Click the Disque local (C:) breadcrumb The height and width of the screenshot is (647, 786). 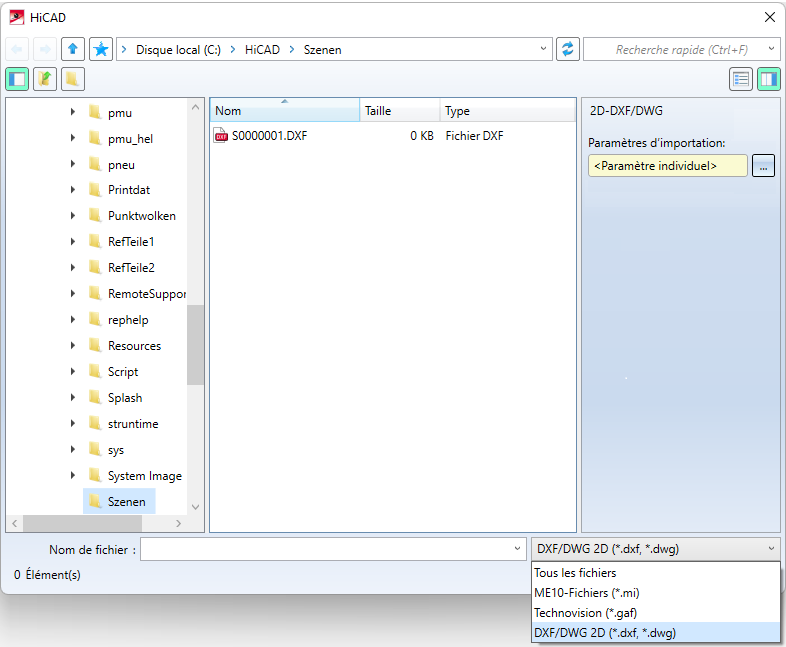point(178,50)
